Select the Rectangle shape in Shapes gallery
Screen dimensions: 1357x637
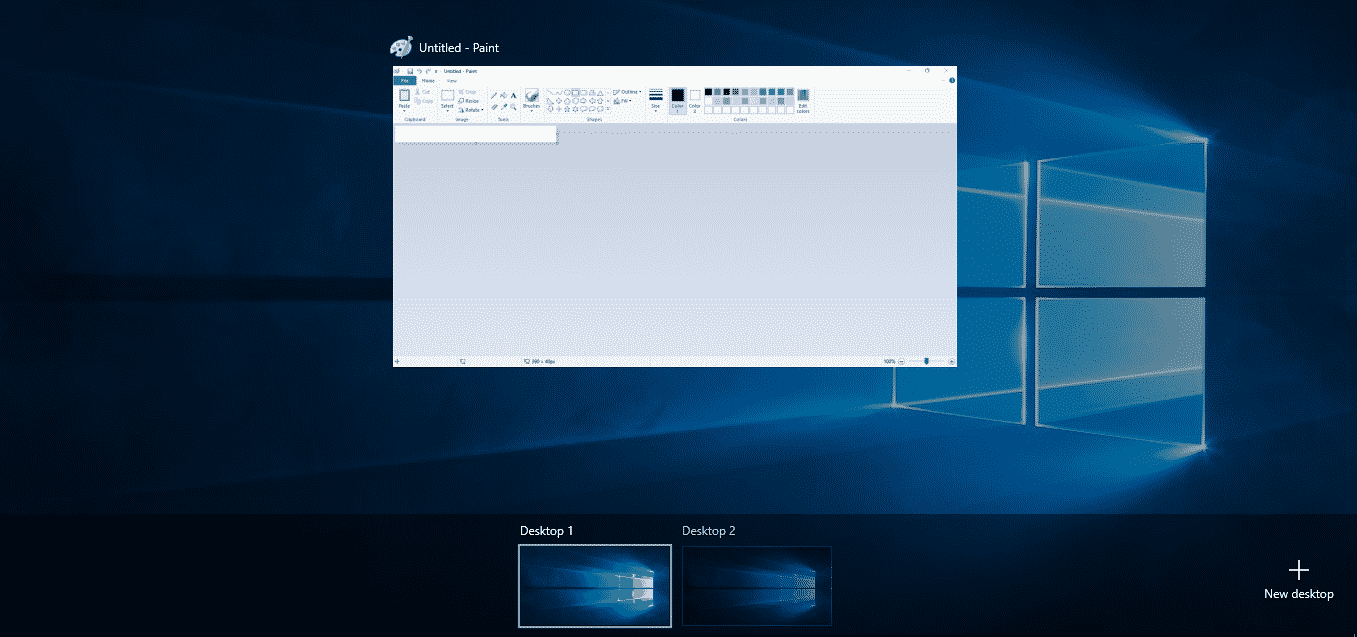(x=577, y=92)
